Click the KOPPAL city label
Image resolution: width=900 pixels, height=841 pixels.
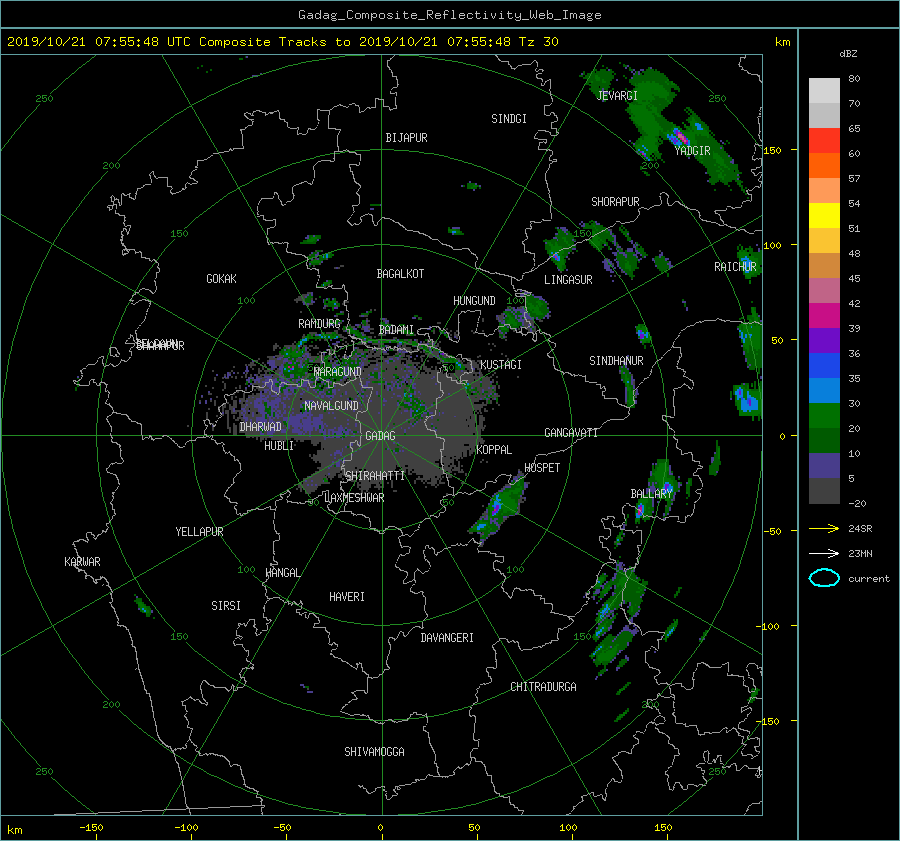tap(494, 450)
